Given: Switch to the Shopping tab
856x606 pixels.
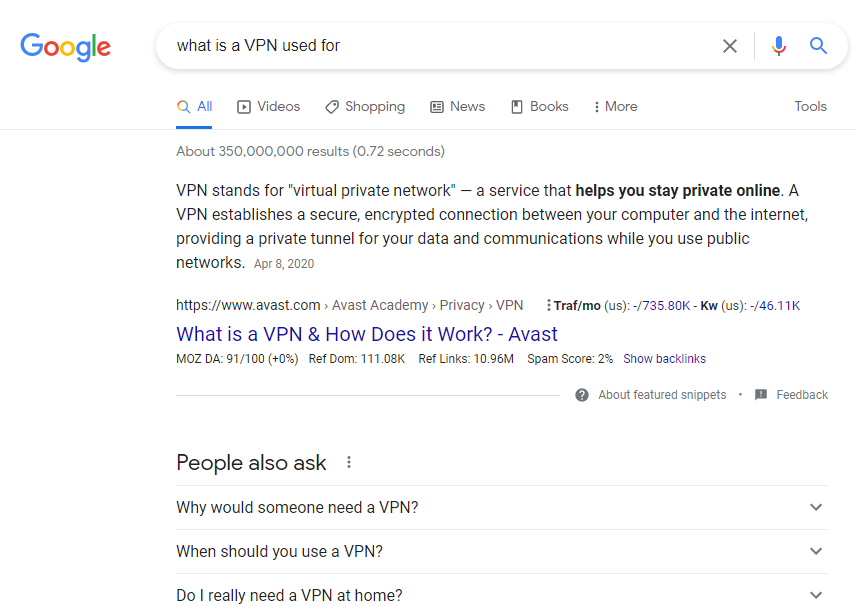Looking at the screenshot, I should click(365, 107).
